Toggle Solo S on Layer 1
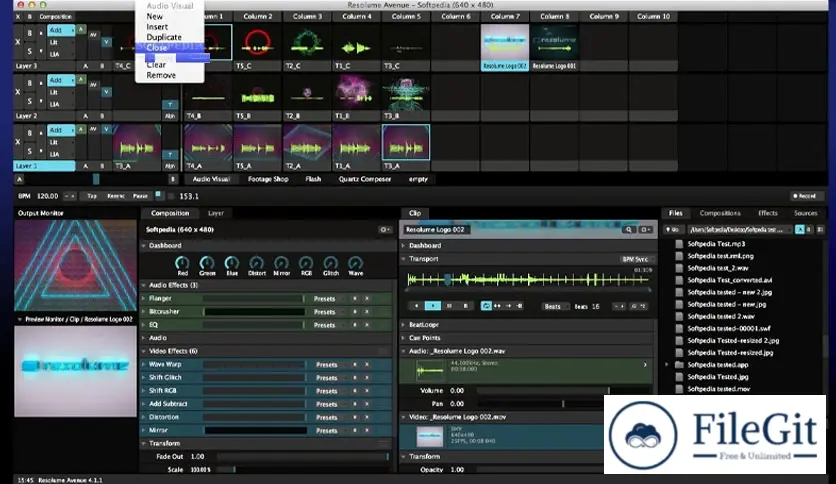This screenshot has height=484, width=836. (29, 151)
